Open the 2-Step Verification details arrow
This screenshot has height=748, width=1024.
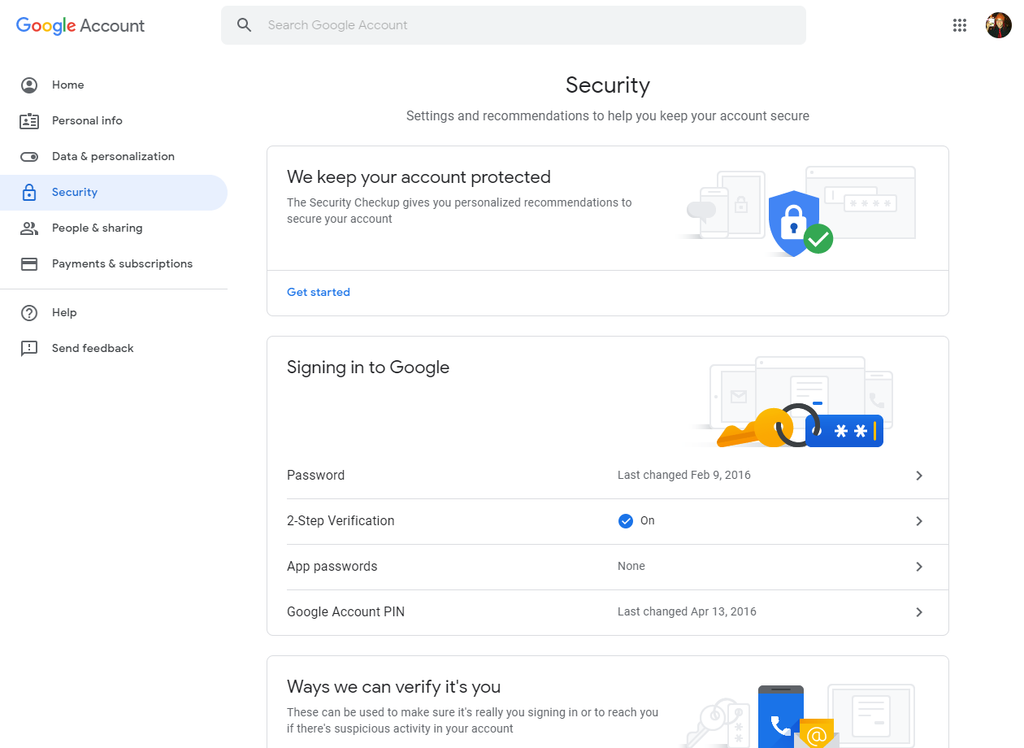tap(918, 521)
